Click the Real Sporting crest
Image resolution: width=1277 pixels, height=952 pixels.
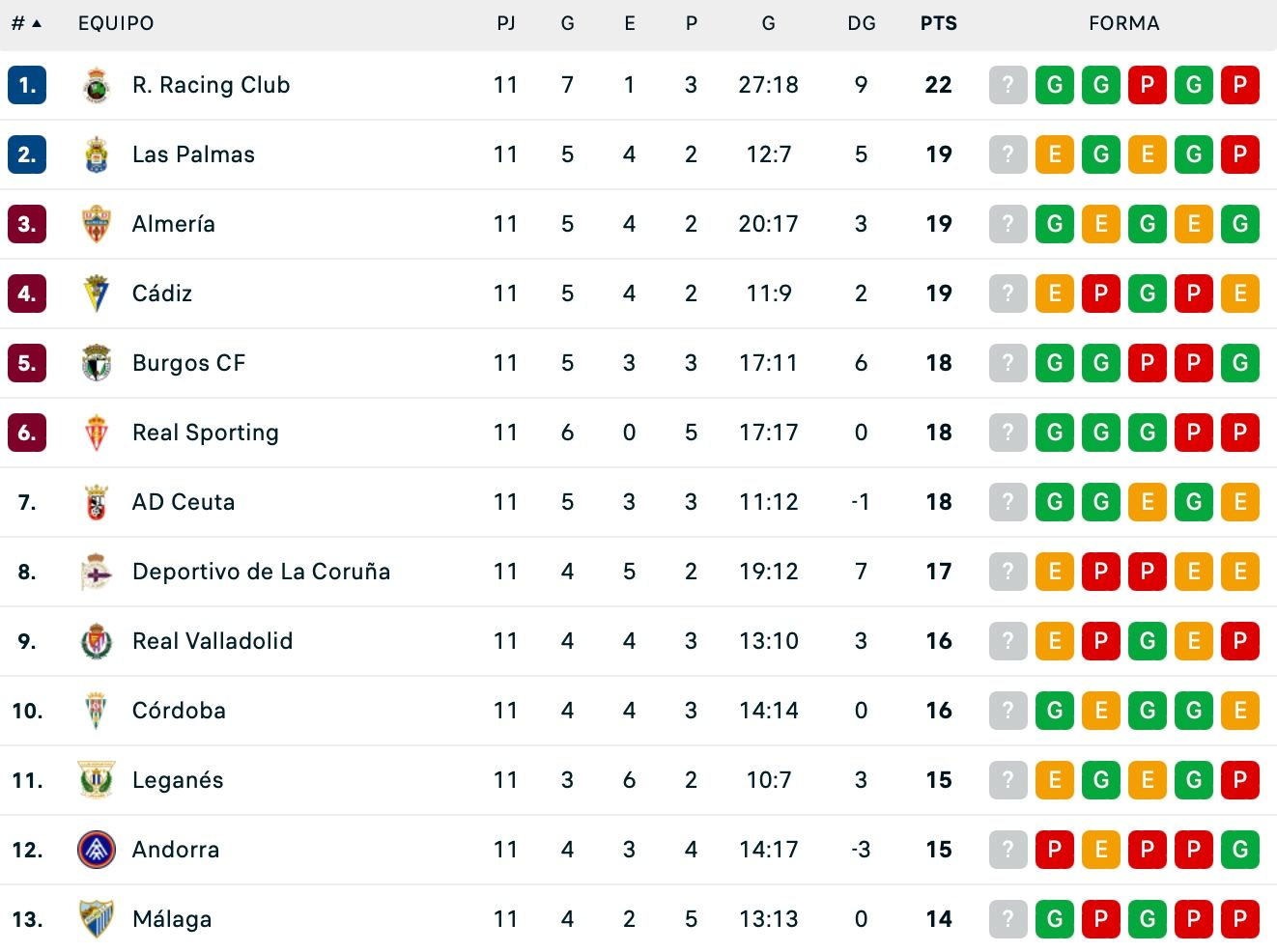97,433
